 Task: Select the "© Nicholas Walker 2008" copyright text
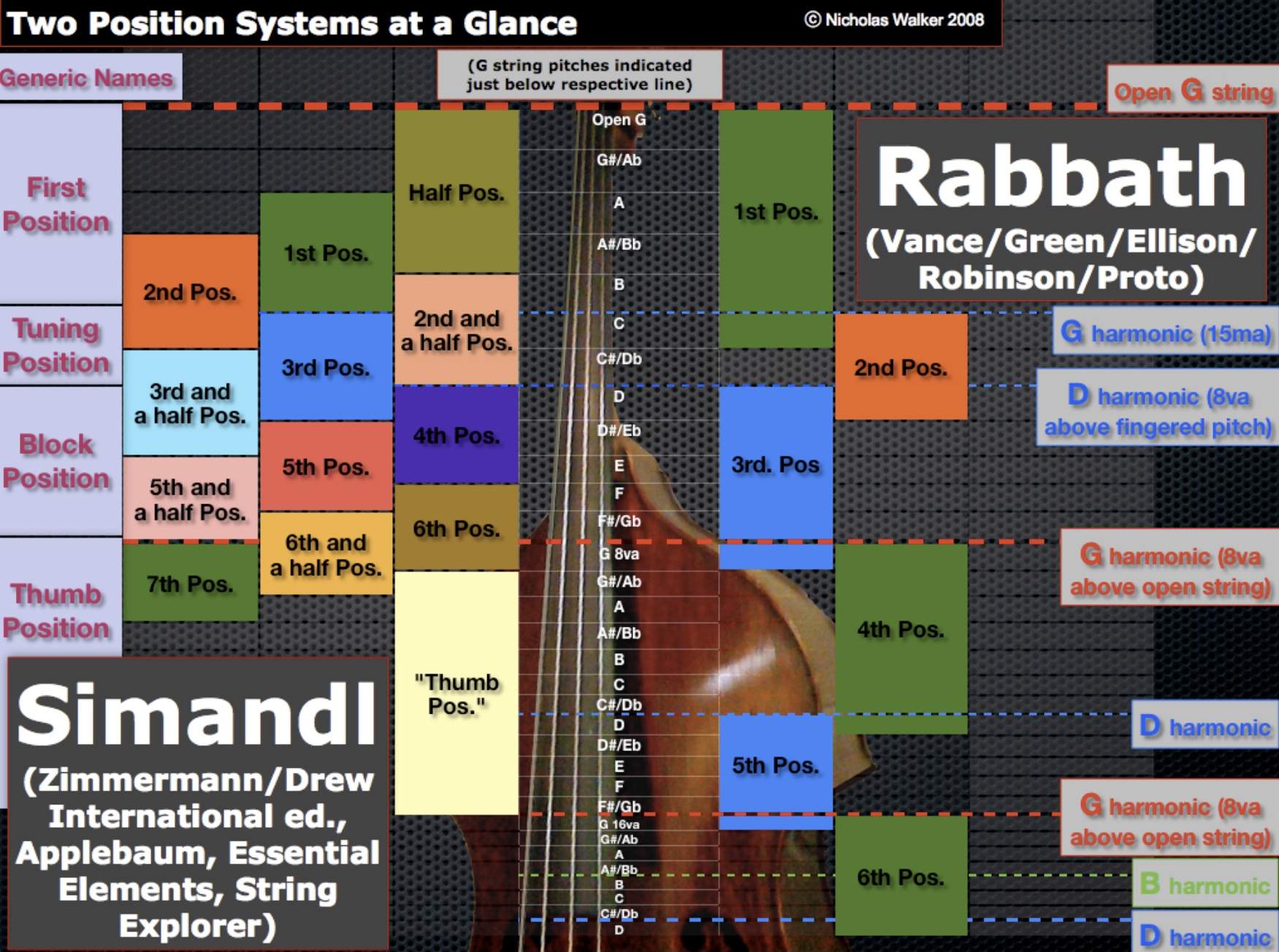coord(894,20)
